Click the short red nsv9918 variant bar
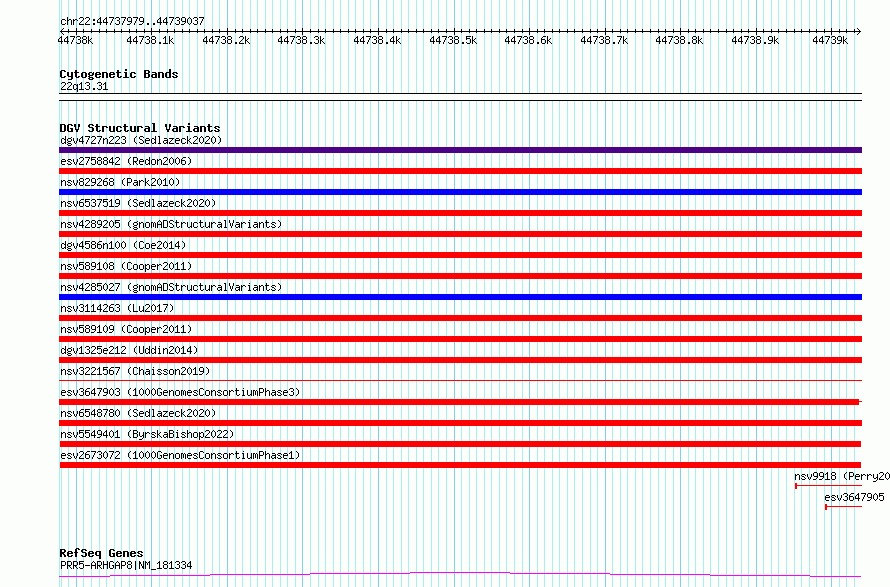890x587 pixels. tap(828, 486)
